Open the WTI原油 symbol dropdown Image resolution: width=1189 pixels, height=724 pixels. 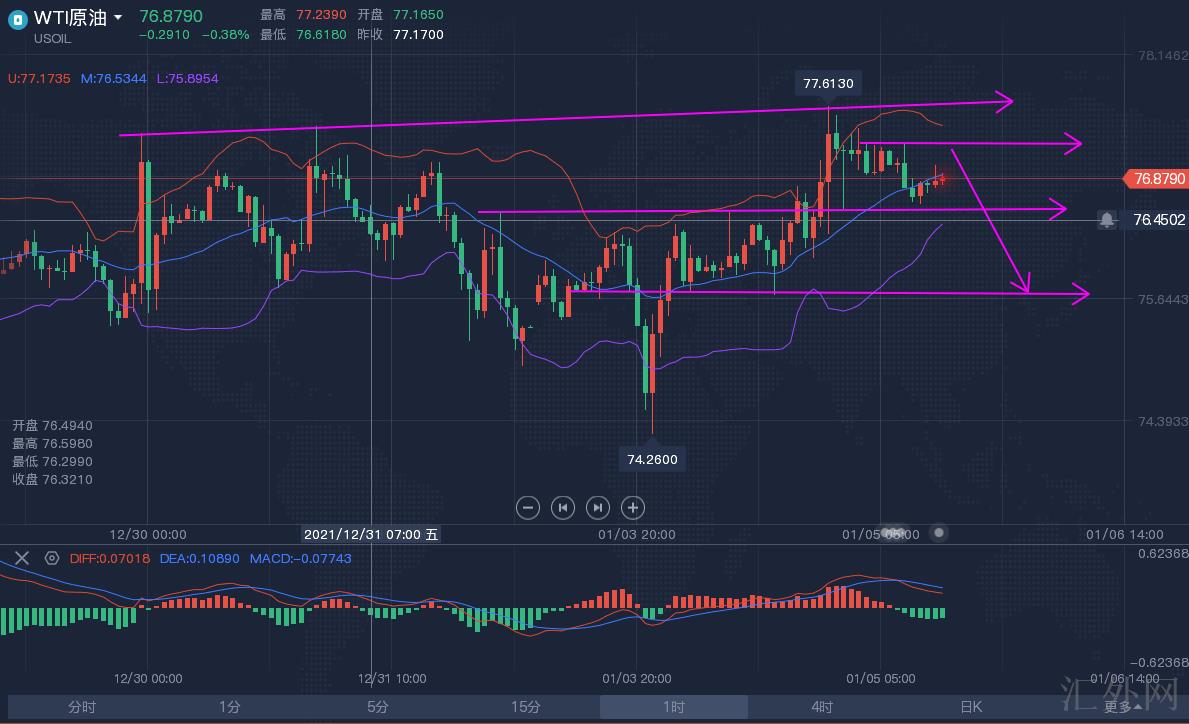coord(119,18)
